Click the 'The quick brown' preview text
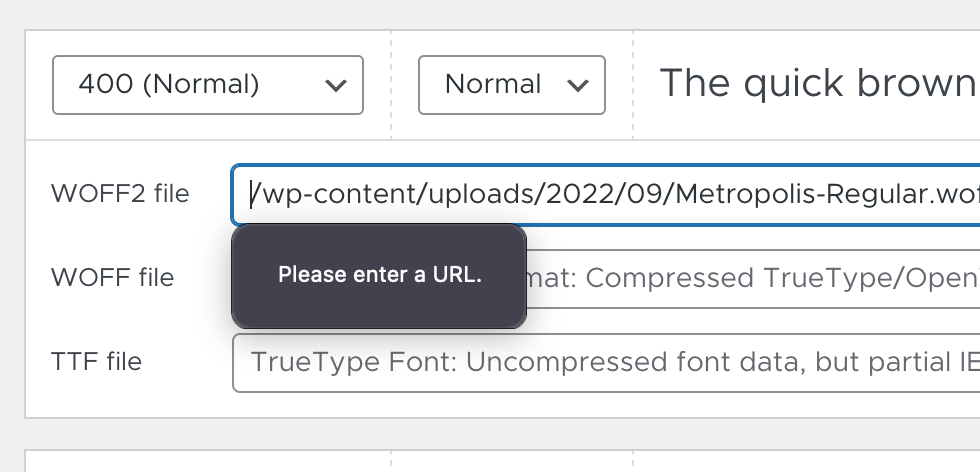The image size is (980, 472). click(819, 83)
